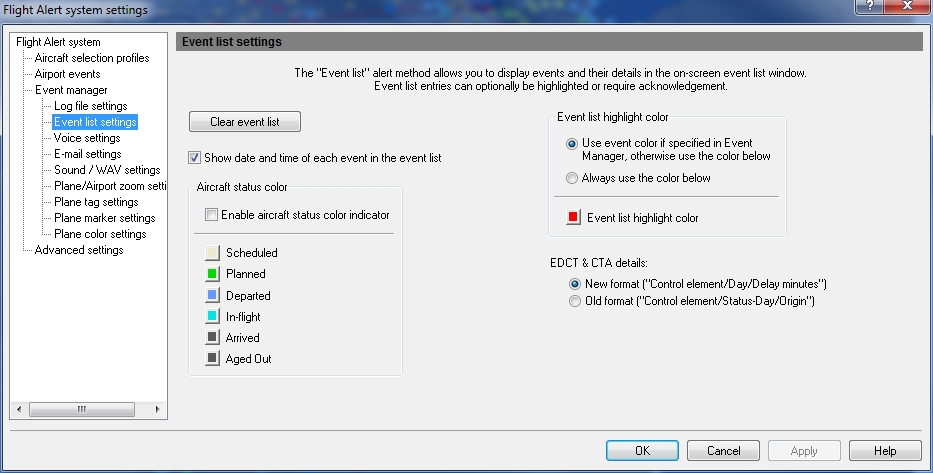Select Always use the color below option
The height and width of the screenshot is (473, 933).
[572, 179]
